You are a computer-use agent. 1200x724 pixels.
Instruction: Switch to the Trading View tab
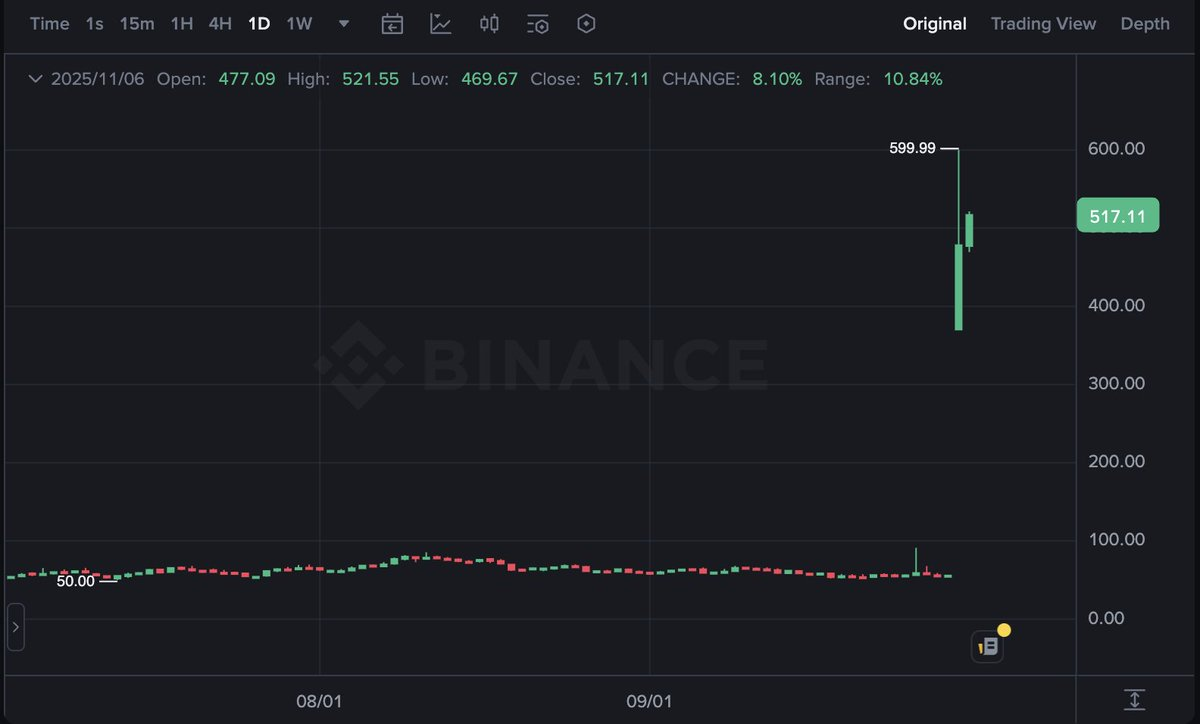pyautogui.click(x=1043, y=24)
